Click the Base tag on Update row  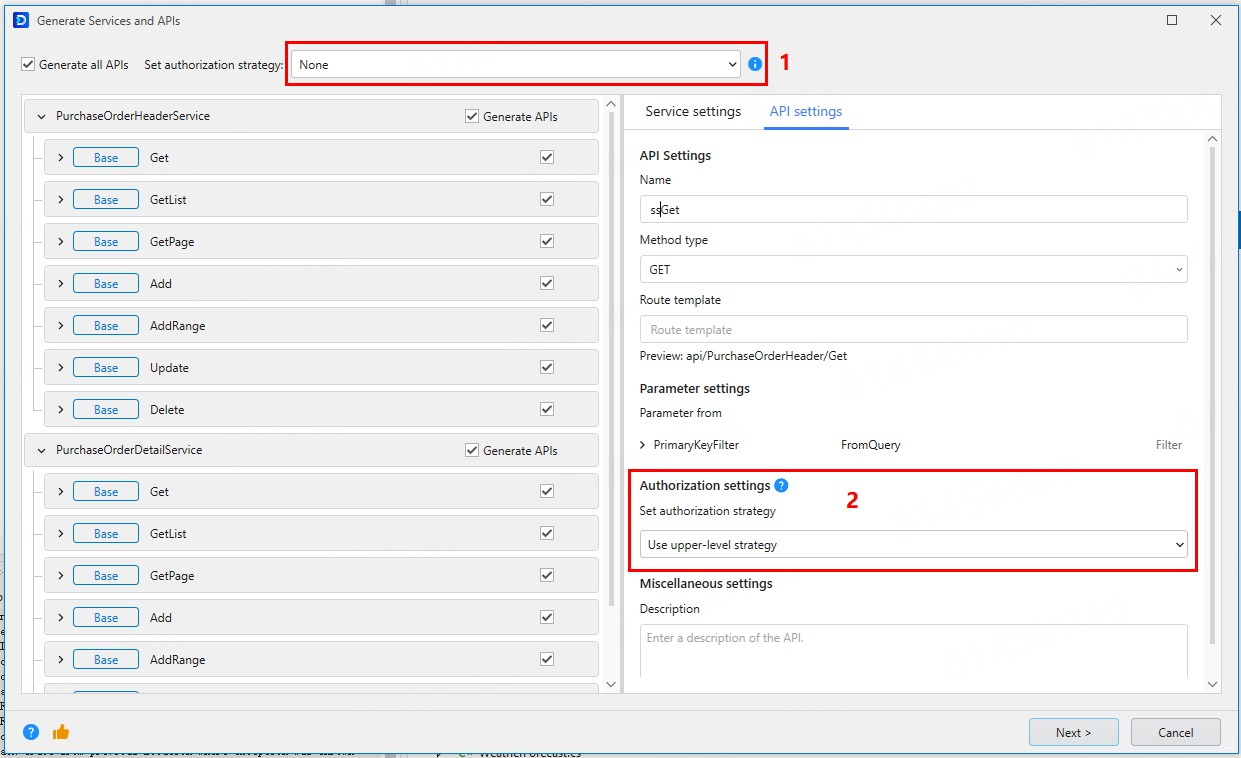point(106,368)
